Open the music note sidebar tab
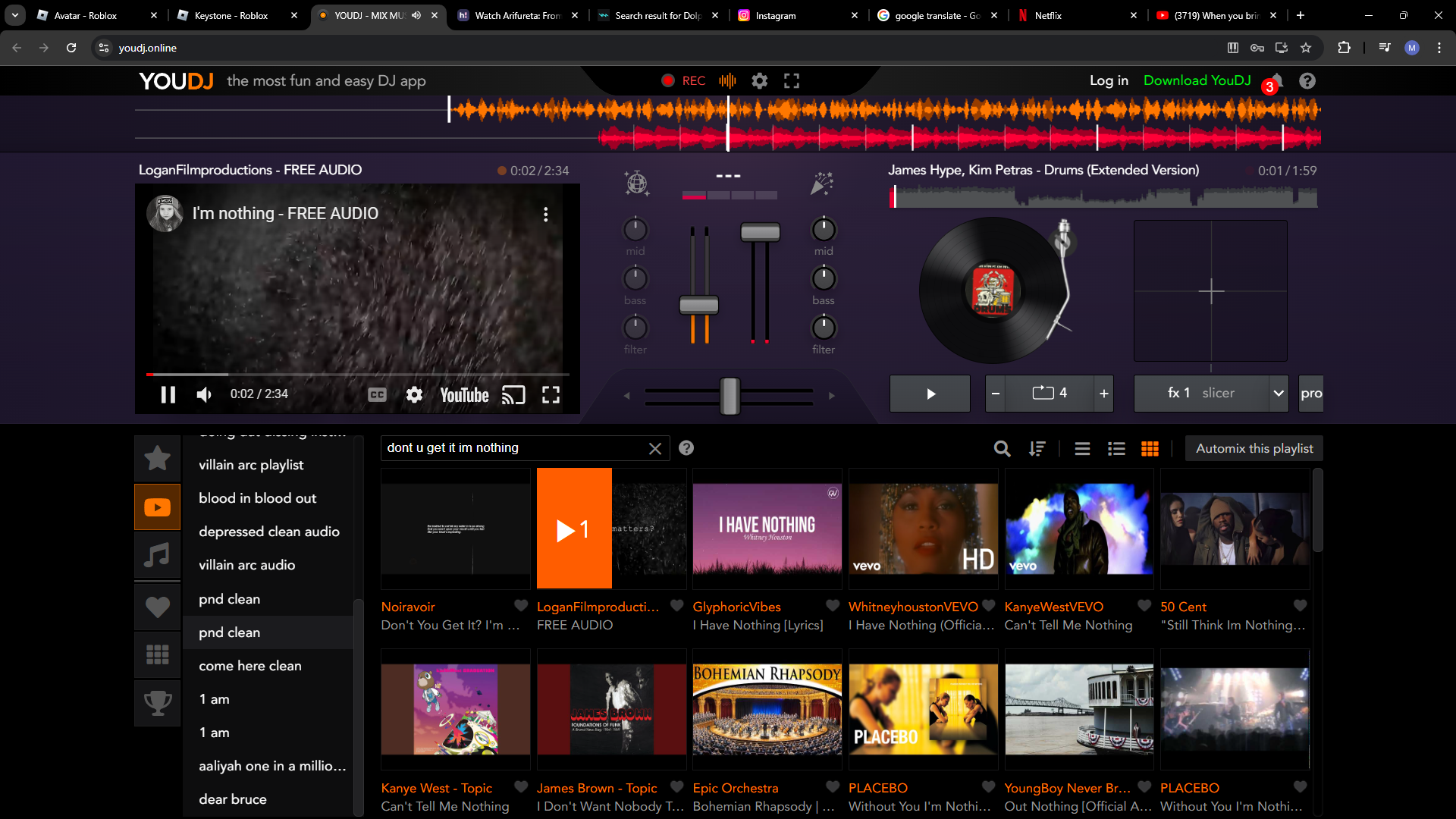Viewport: 1456px width, 819px height. pyautogui.click(x=157, y=556)
